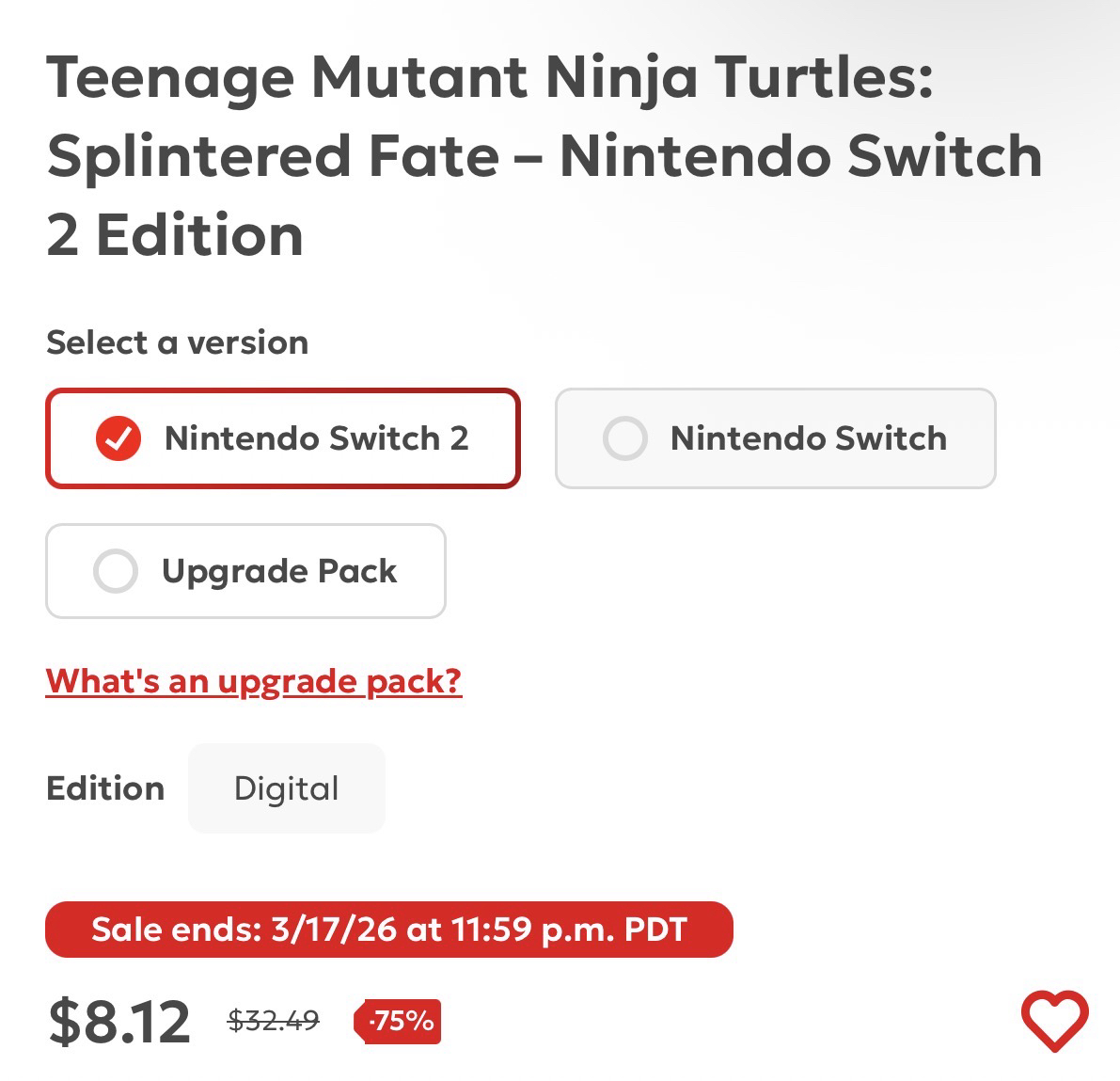The image size is (1120, 1081).
Task: Click the "Select a version" heading
Action: [177, 342]
